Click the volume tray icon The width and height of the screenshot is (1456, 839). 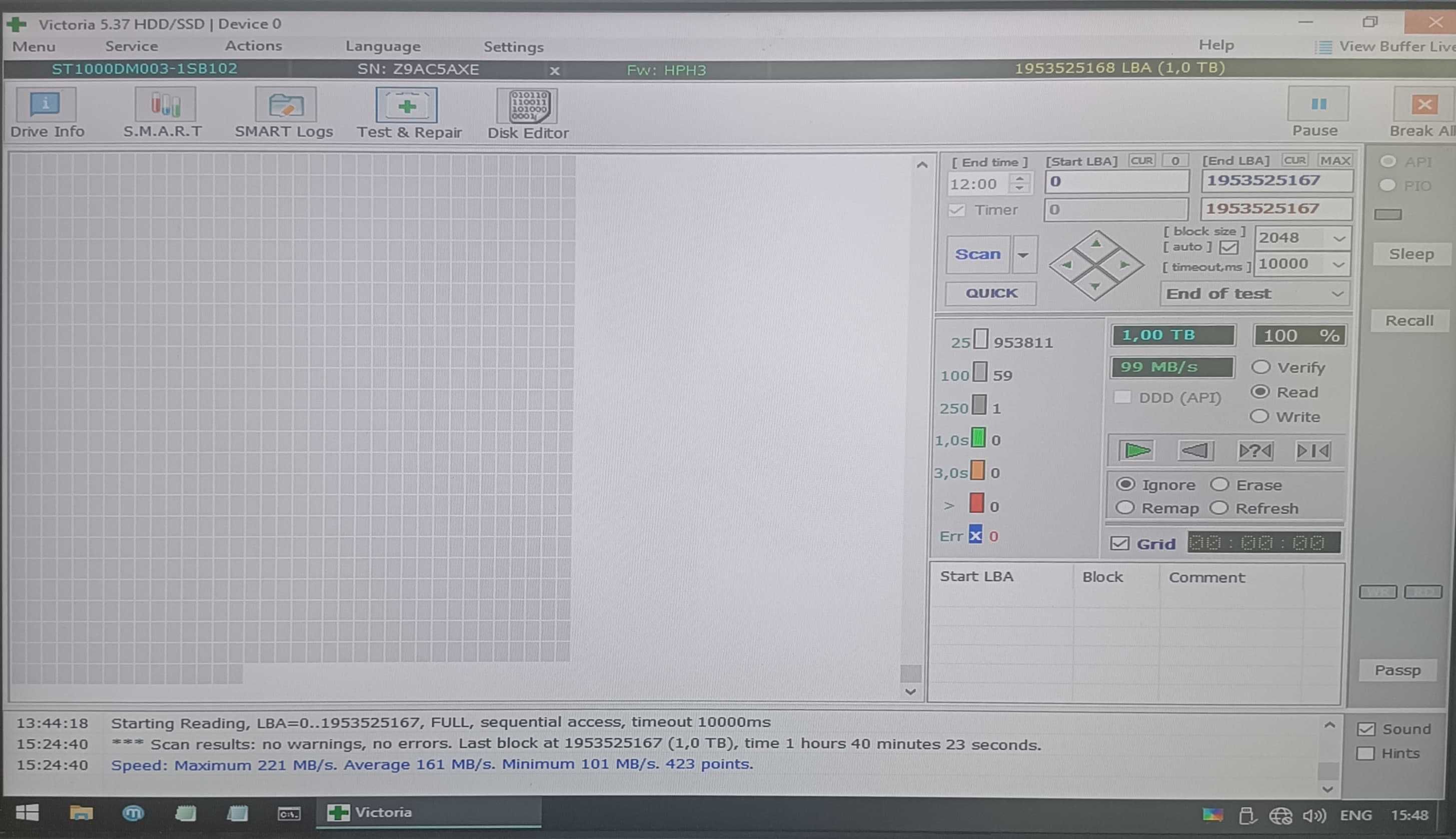pyautogui.click(x=1314, y=815)
